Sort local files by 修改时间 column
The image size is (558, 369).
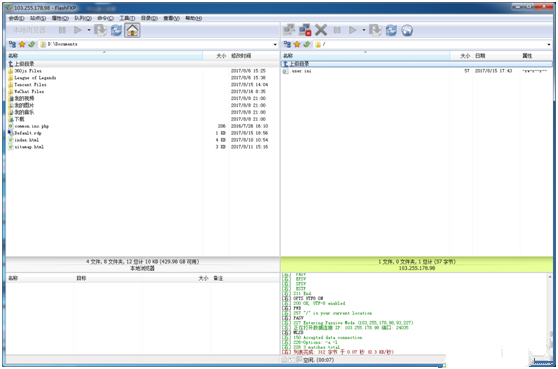tap(254, 56)
